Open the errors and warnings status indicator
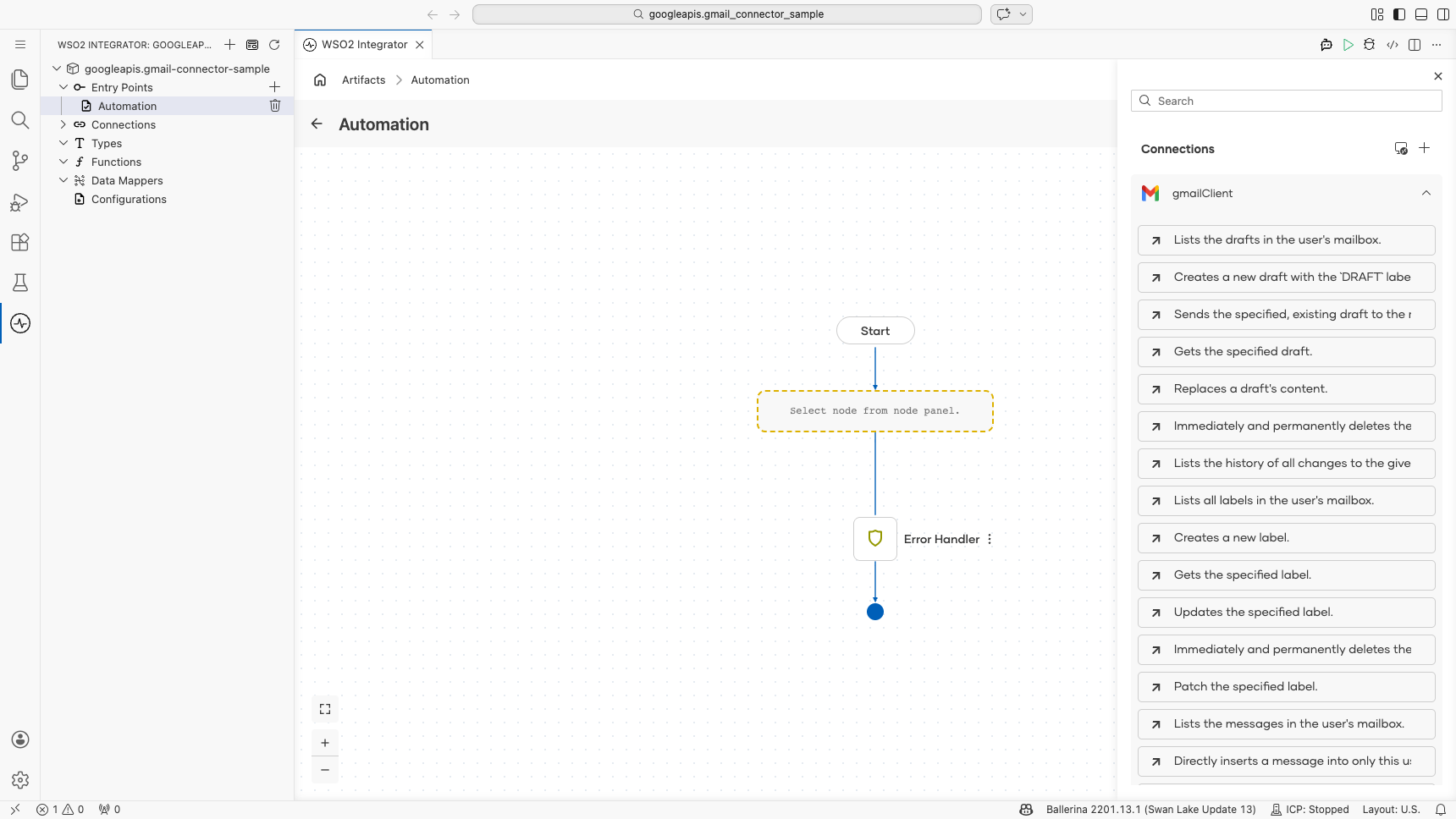This screenshot has height=819, width=1456. [x=60, y=810]
